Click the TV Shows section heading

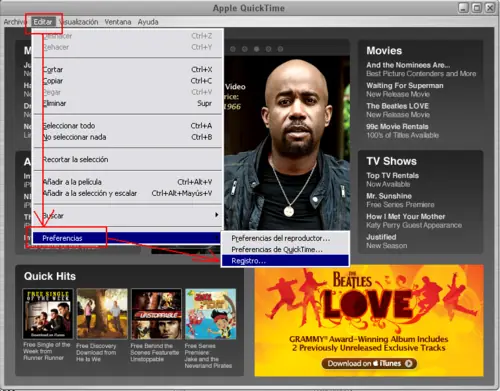tap(392, 161)
